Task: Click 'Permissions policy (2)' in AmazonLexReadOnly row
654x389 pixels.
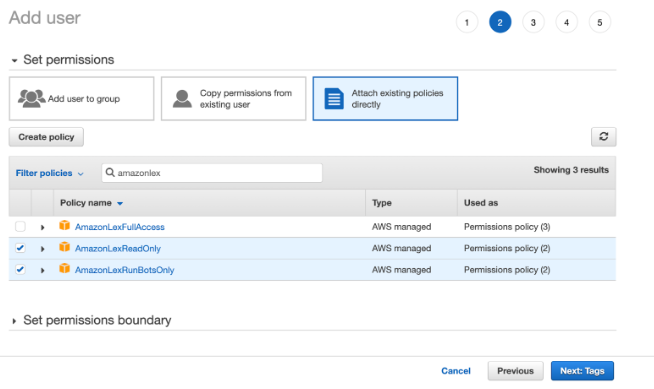Action: pos(507,248)
